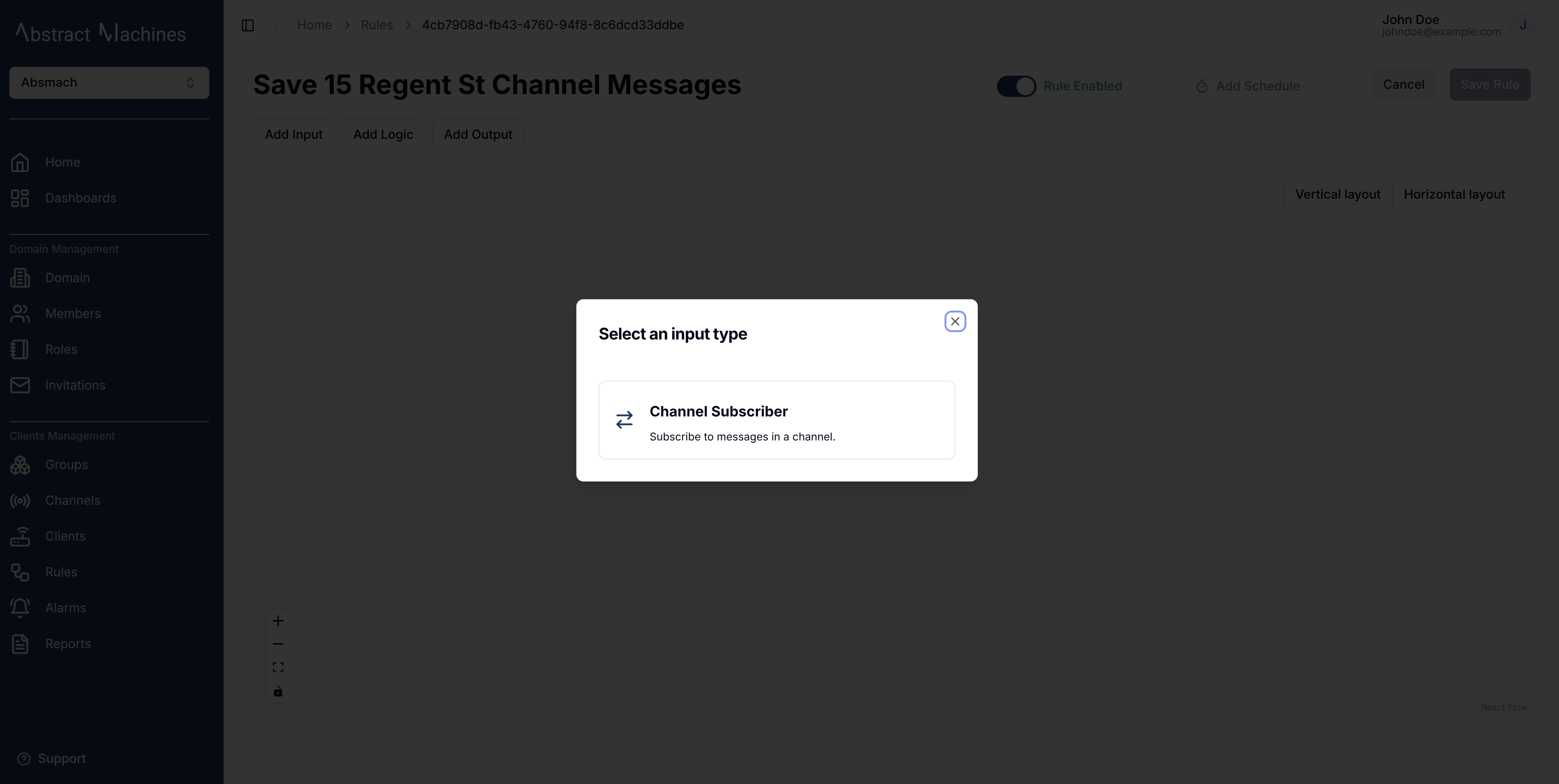Fit view on the flow canvas
Screen dimensions: 1559x784
(x=278, y=667)
